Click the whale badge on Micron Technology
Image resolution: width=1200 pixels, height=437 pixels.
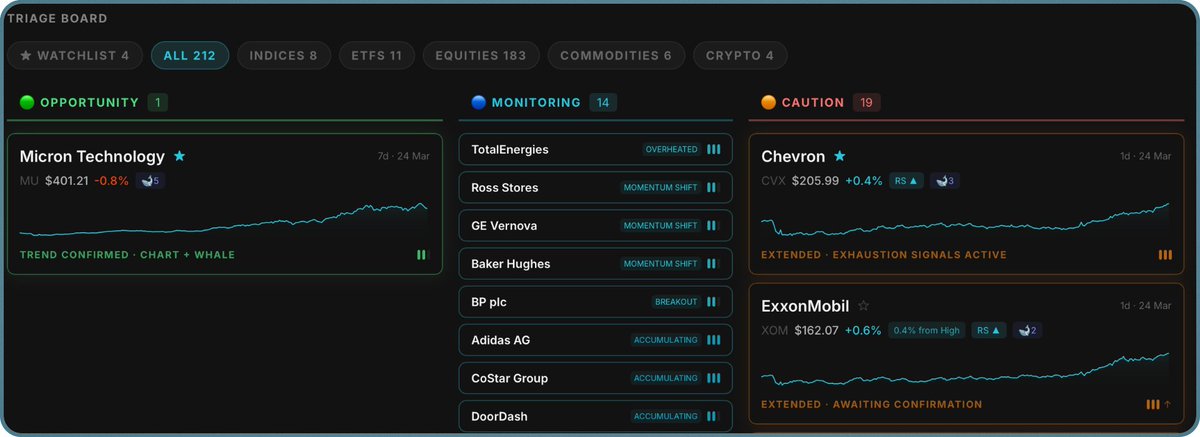[152, 181]
